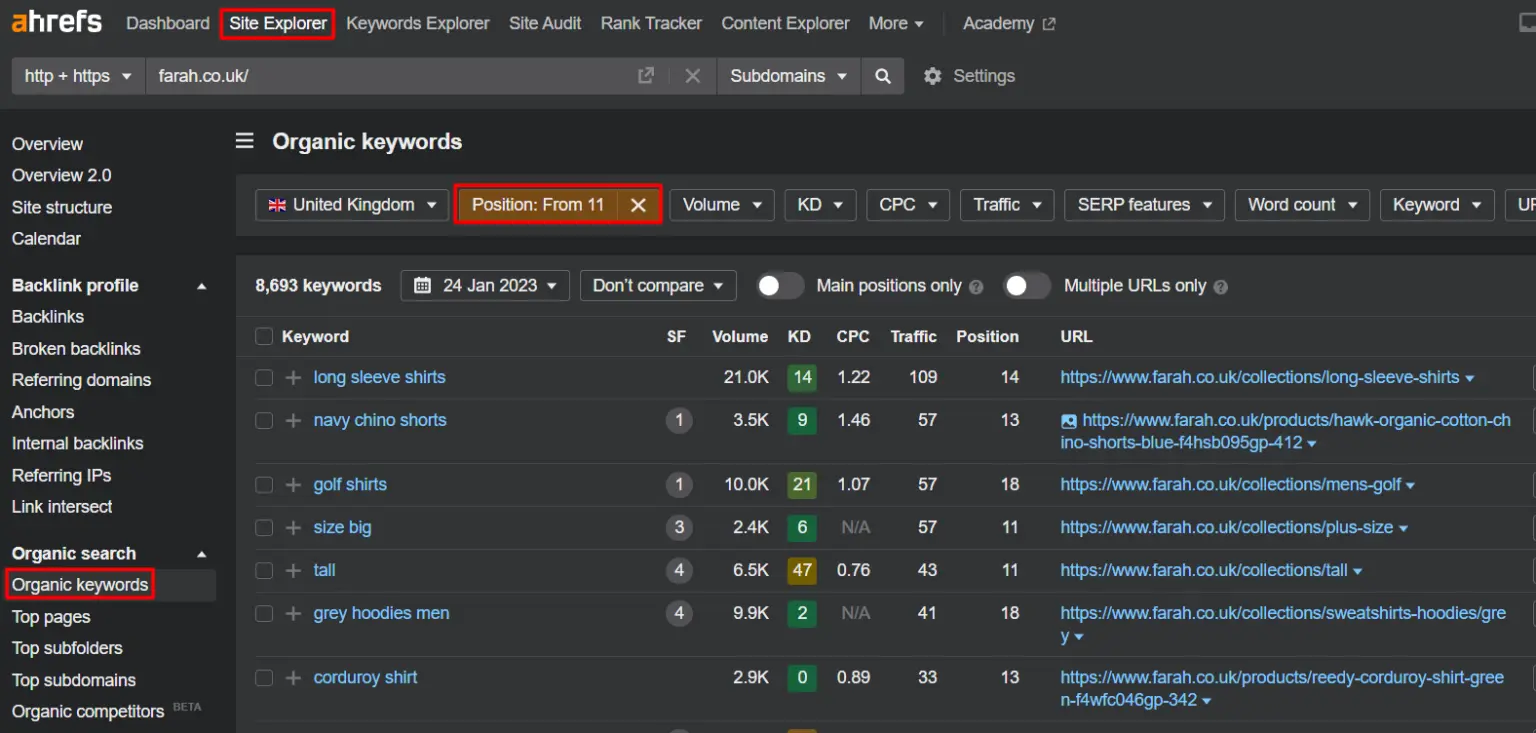Screen dimensions: 1536x733
Task: Select Backlinks in the sidebar
Action: tap(48, 317)
